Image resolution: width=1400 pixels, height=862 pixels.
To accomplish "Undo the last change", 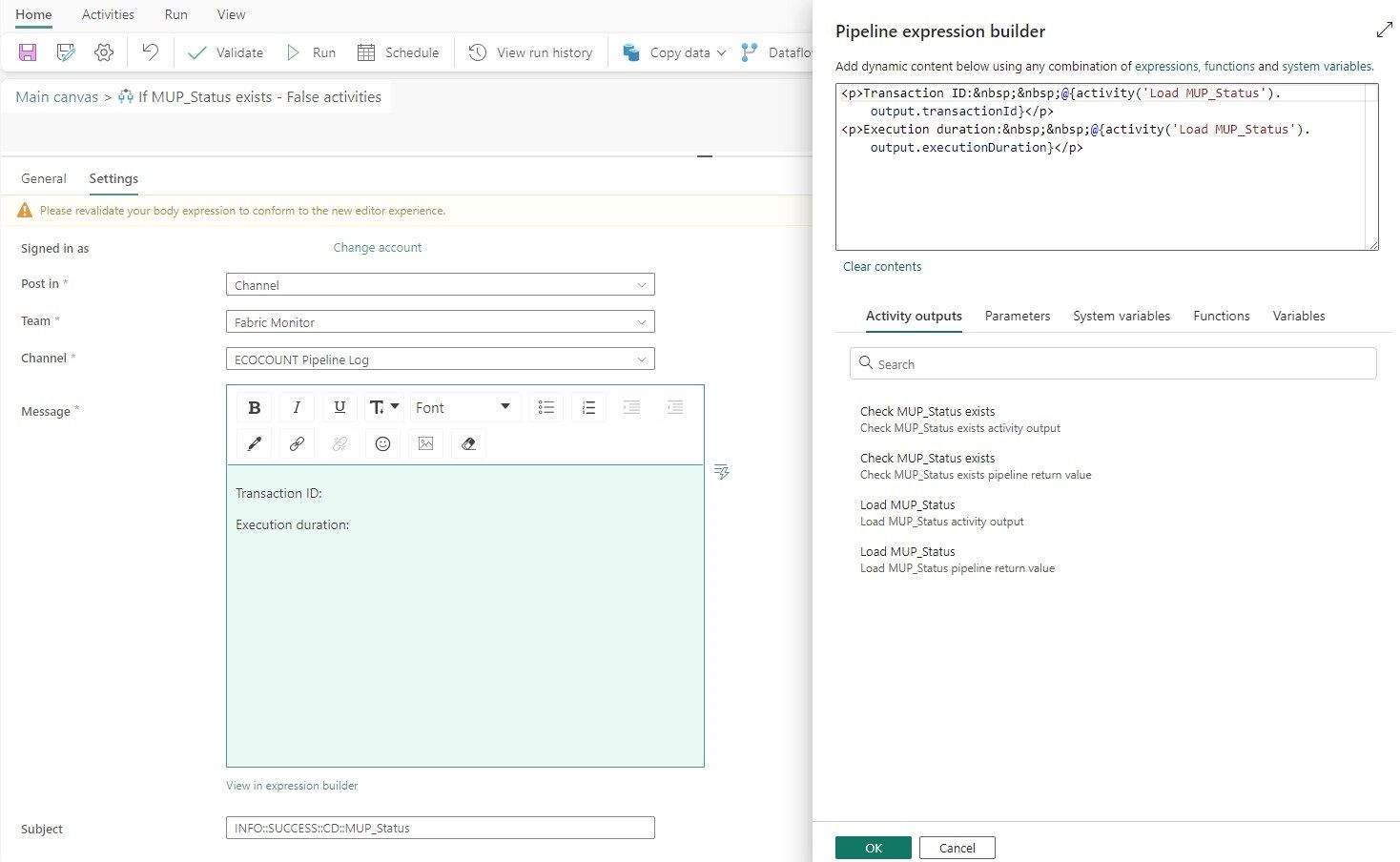I will pos(150,52).
